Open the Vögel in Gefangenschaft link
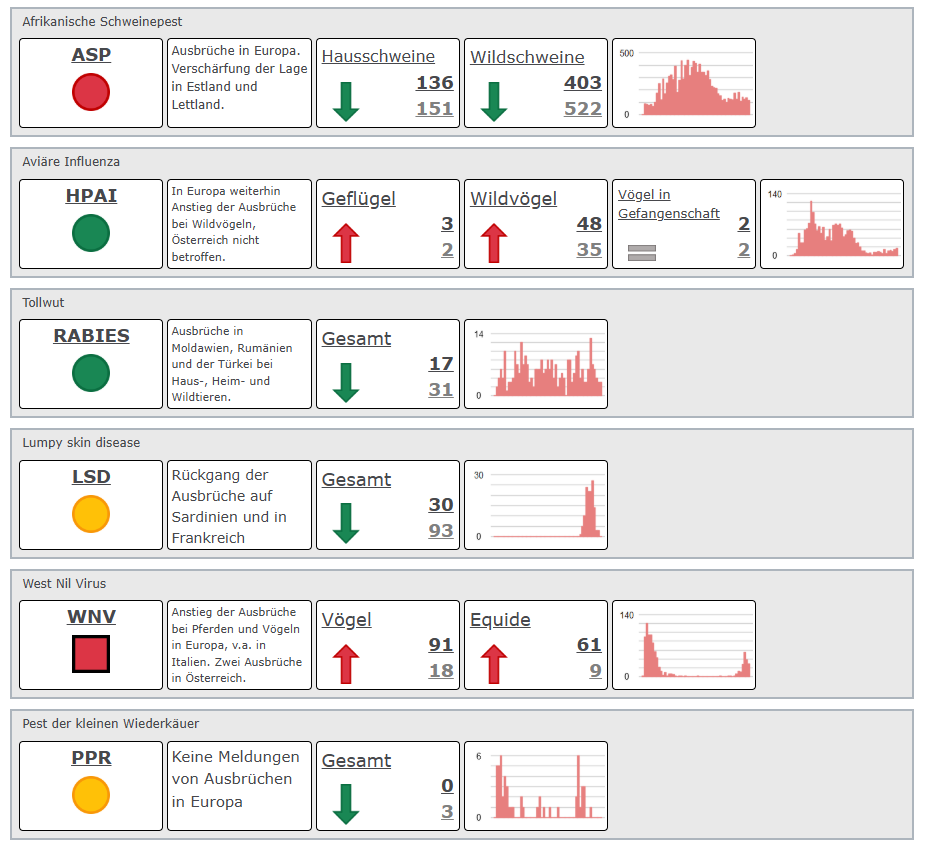The height and width of the screenshot is (847, 927). 669,204
